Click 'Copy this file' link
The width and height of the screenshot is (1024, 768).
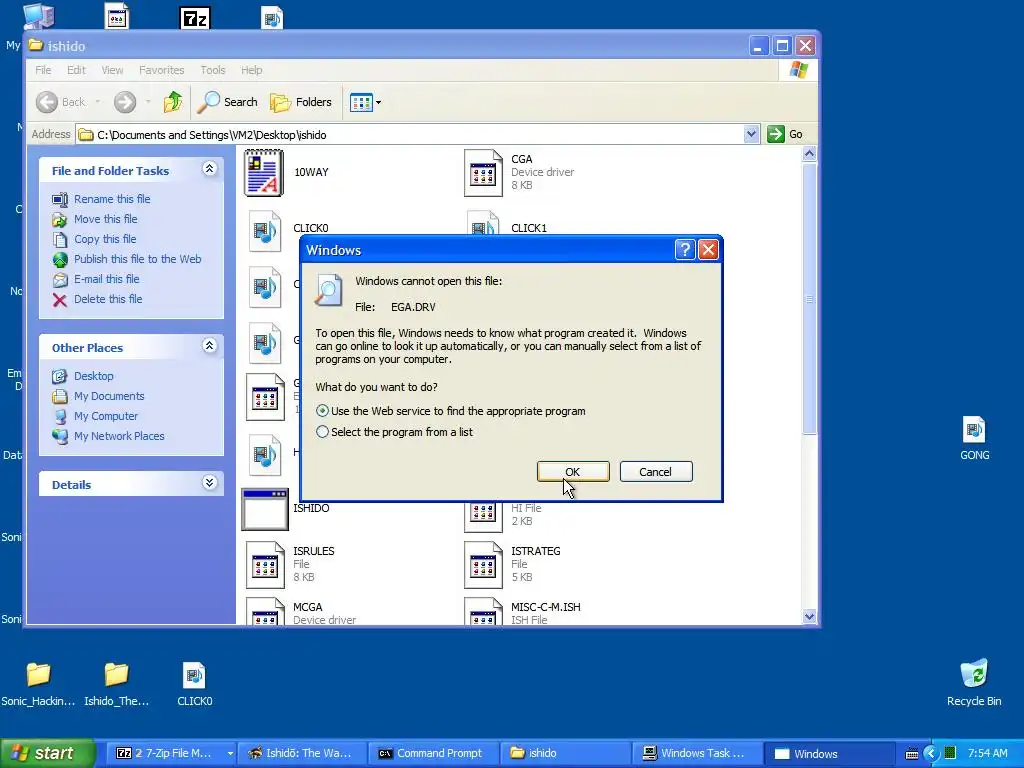pos(104,239)
